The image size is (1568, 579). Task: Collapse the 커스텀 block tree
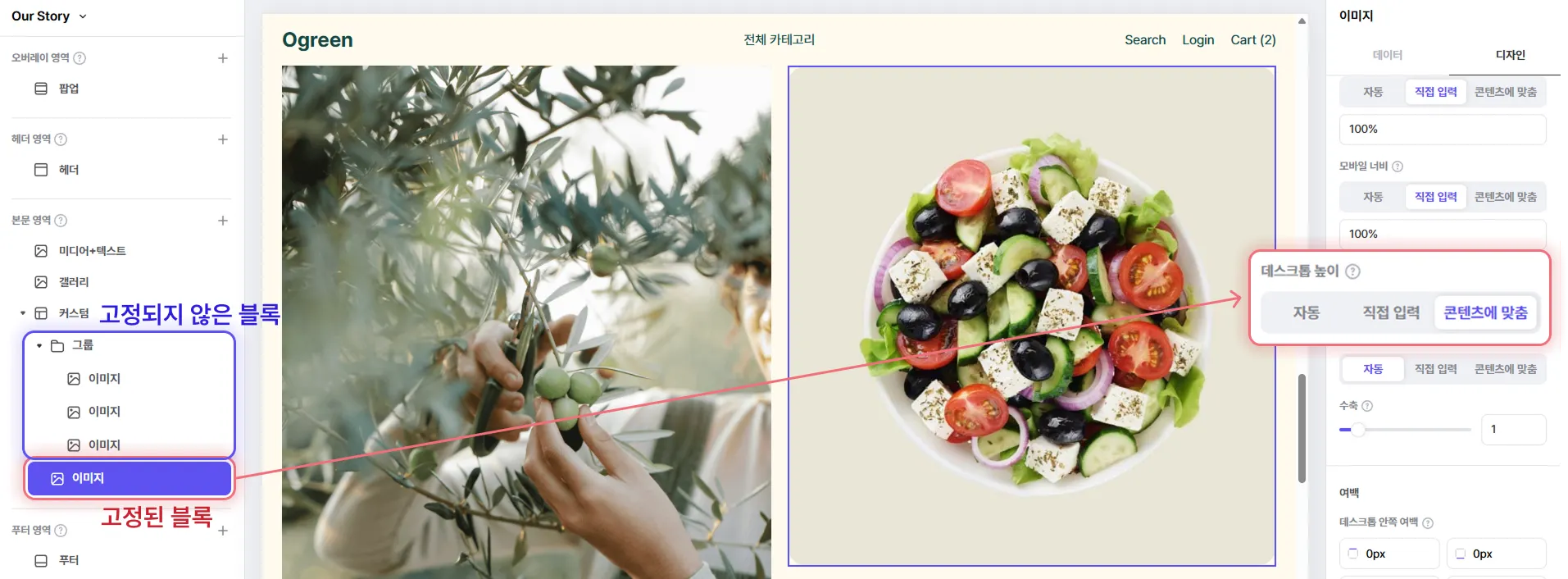point(23,313)
